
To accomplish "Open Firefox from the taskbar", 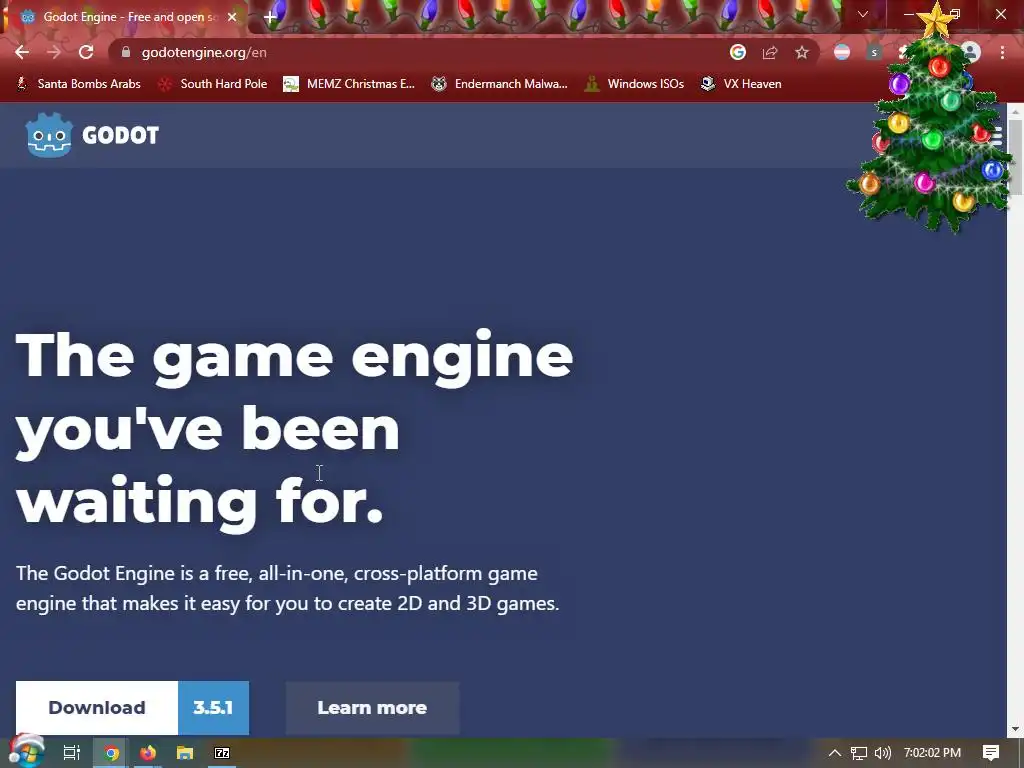I will click(148, 753).
